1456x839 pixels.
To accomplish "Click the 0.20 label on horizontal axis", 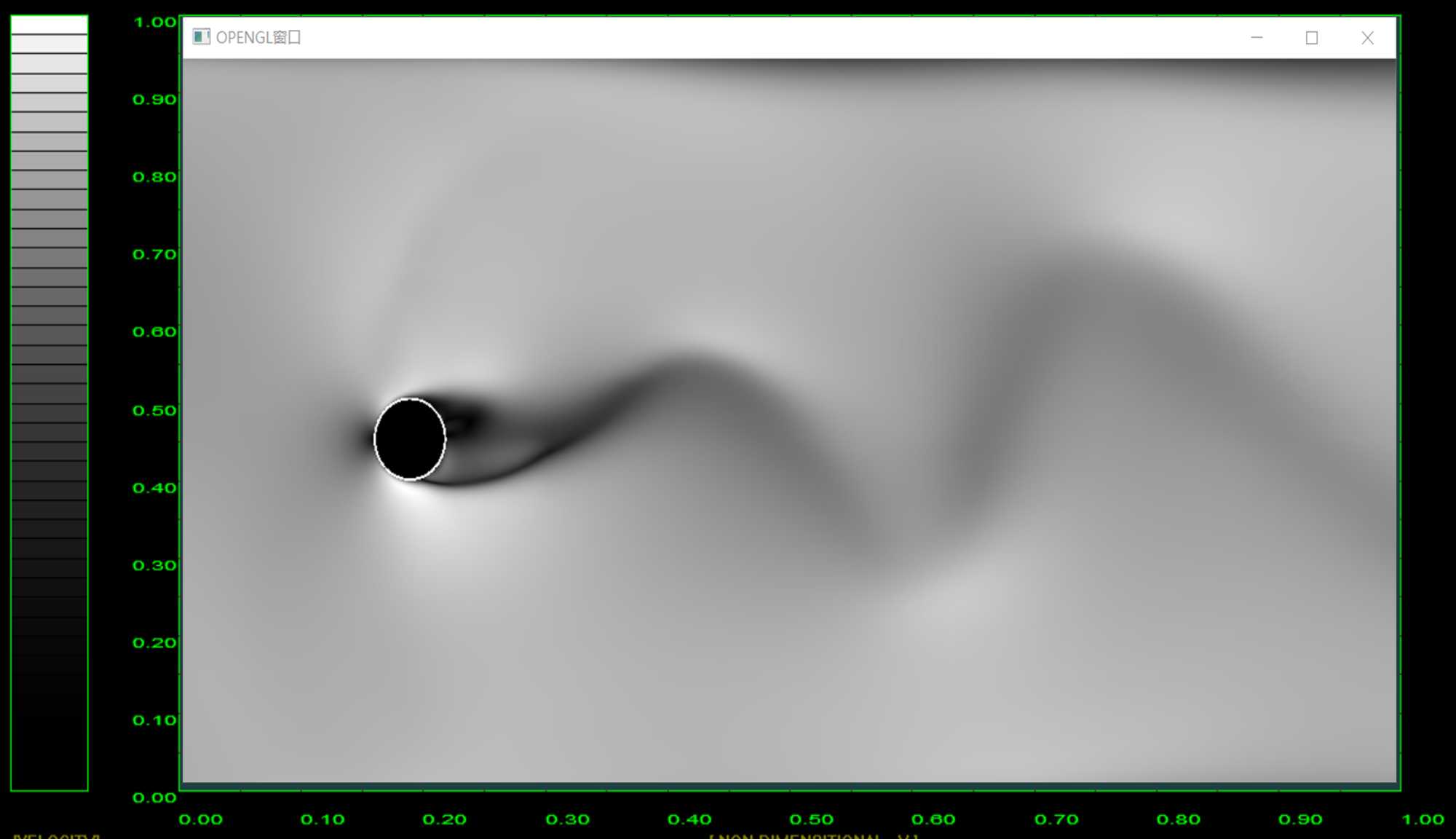I will point(444,819).
